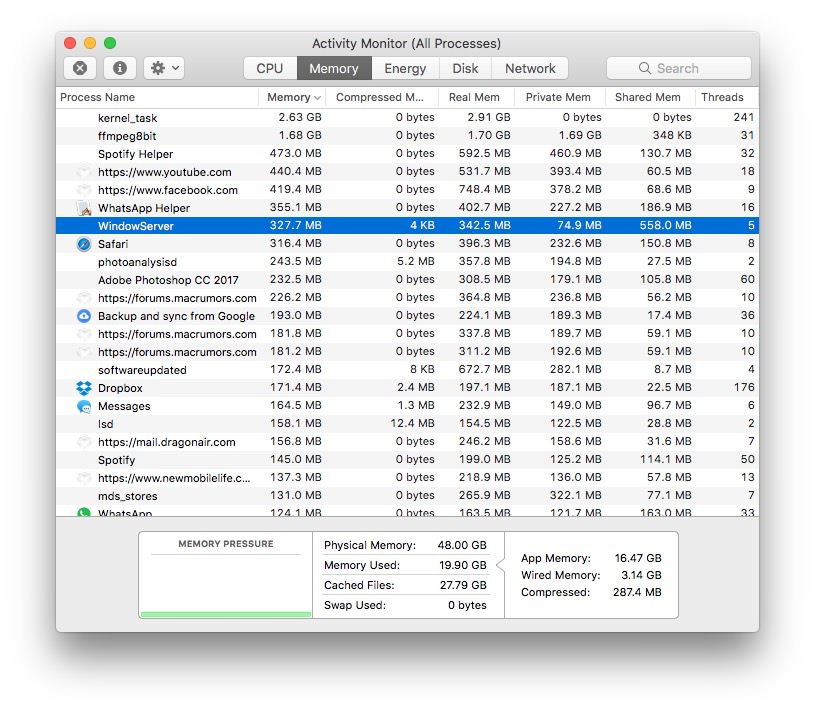Click the App Memory 16.47 GB value

point(638,558)
